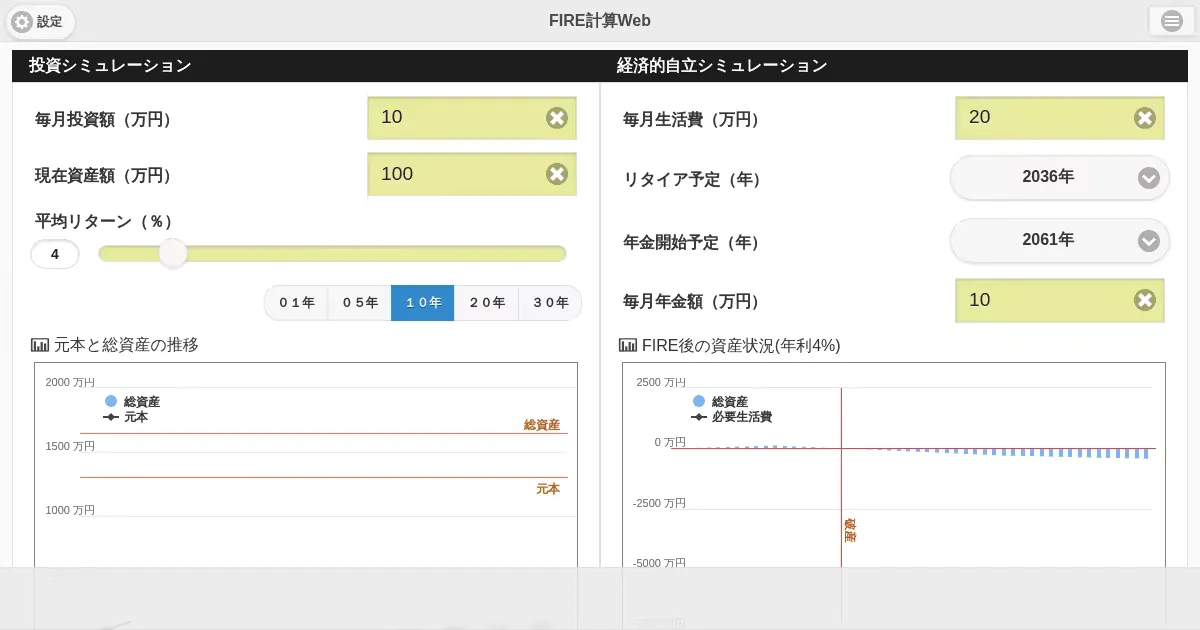This screenshot has height=630, width=1200.
Task: Click the 平均リターン value box showing 4
Action: click(55, 255)
